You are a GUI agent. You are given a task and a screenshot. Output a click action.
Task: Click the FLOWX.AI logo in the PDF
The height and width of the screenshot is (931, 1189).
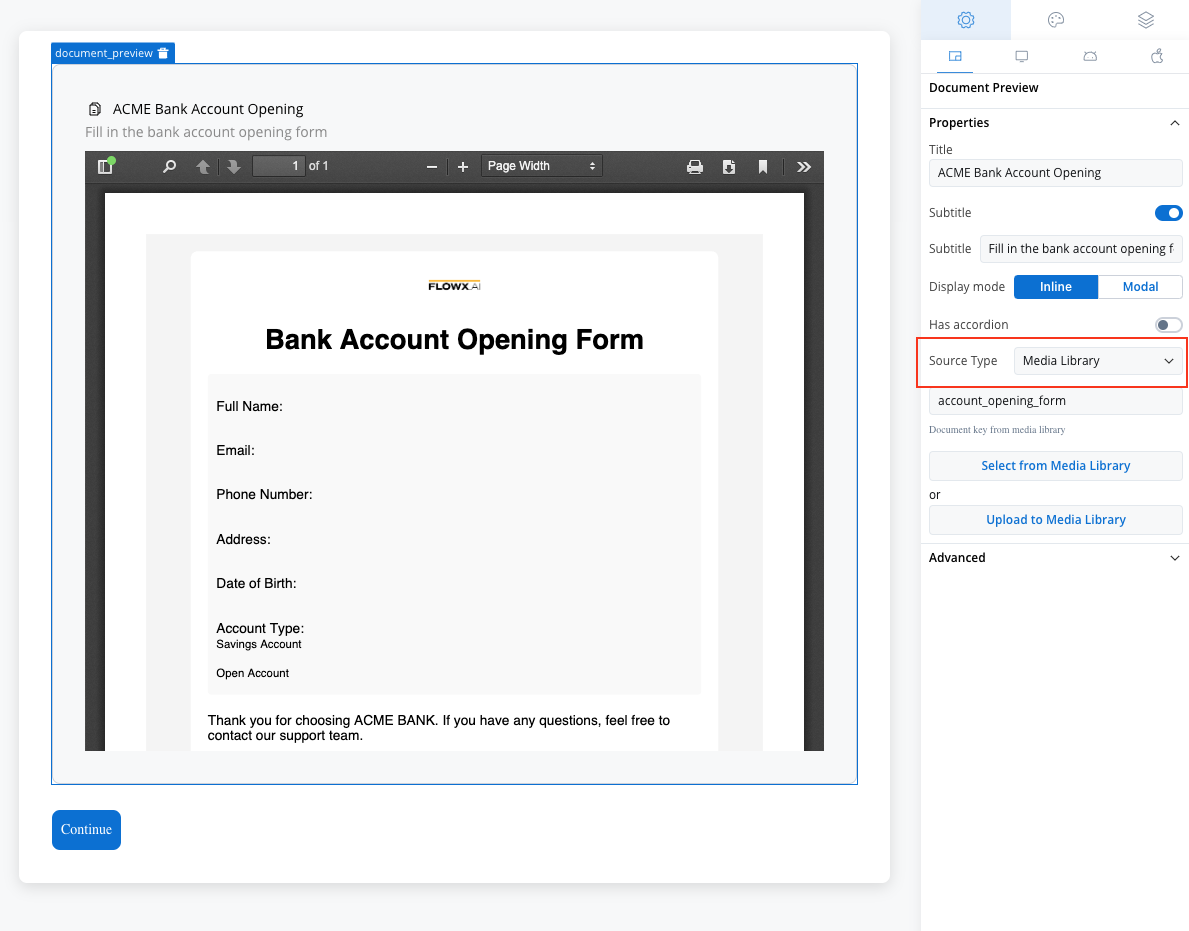(454, 286)
